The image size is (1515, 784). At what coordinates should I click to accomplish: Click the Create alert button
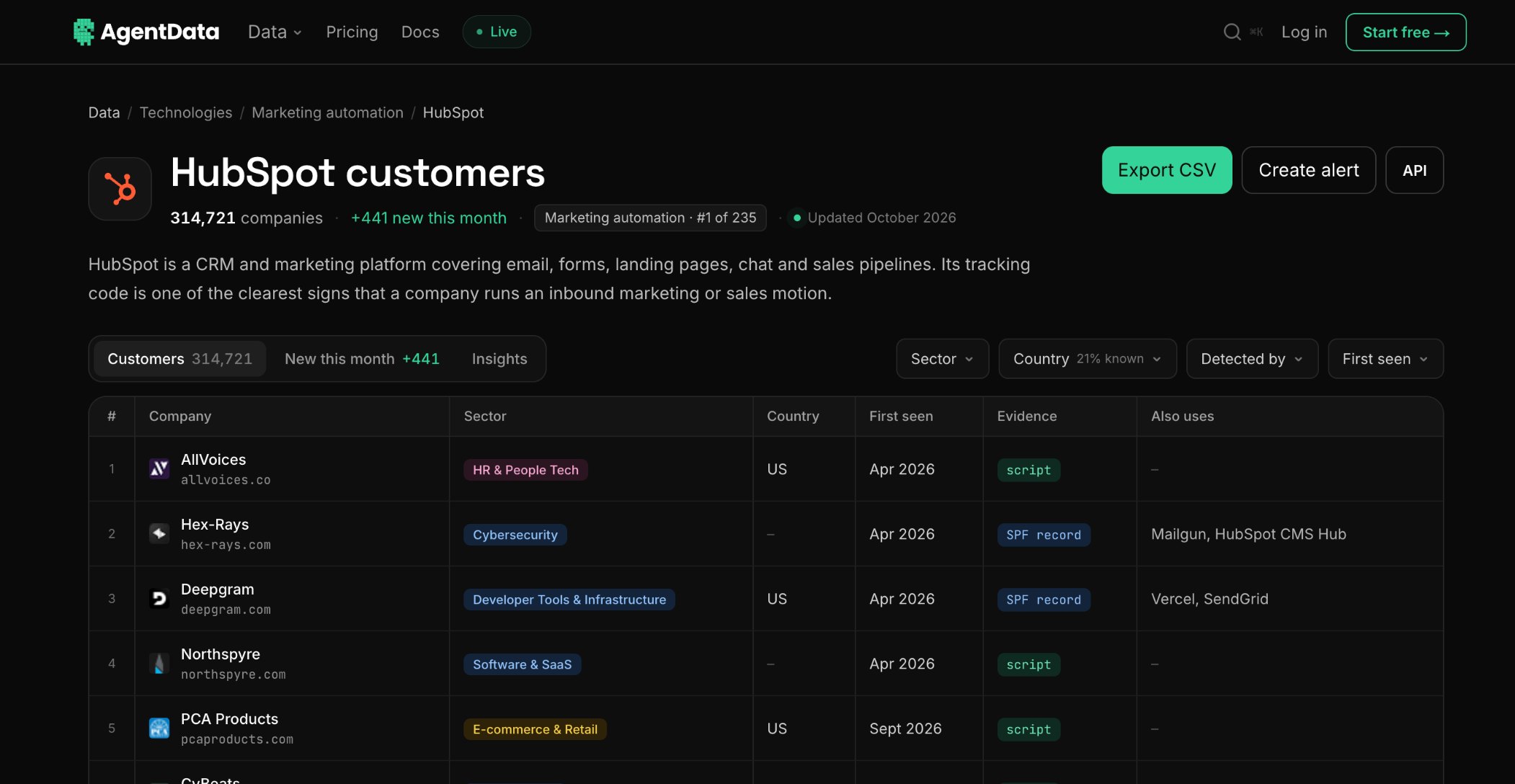coord(1309,170)
